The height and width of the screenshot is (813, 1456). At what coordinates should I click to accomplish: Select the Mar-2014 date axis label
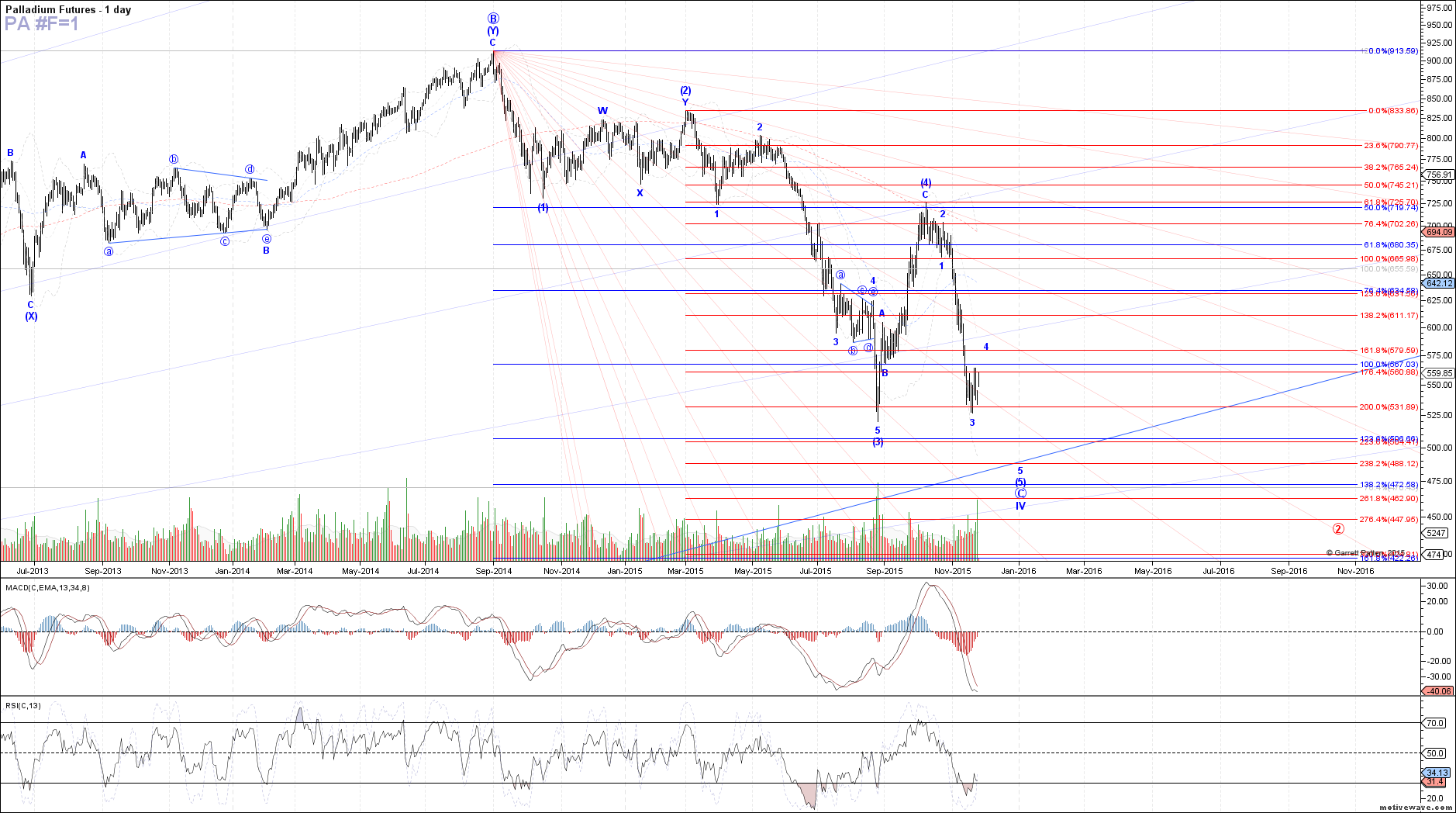click(x=295, y=571)
